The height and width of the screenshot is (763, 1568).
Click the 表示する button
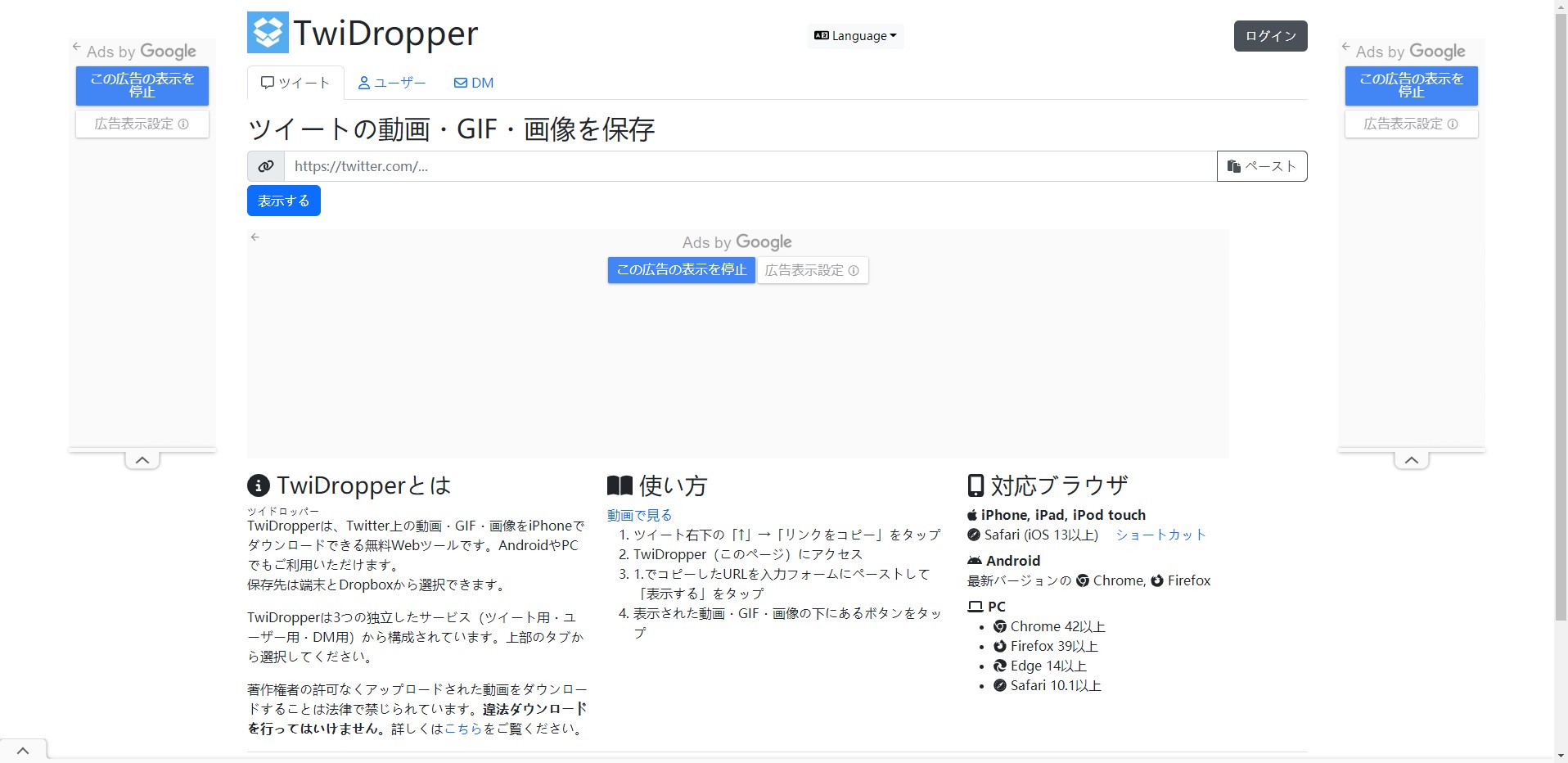(x=284, y=201)
